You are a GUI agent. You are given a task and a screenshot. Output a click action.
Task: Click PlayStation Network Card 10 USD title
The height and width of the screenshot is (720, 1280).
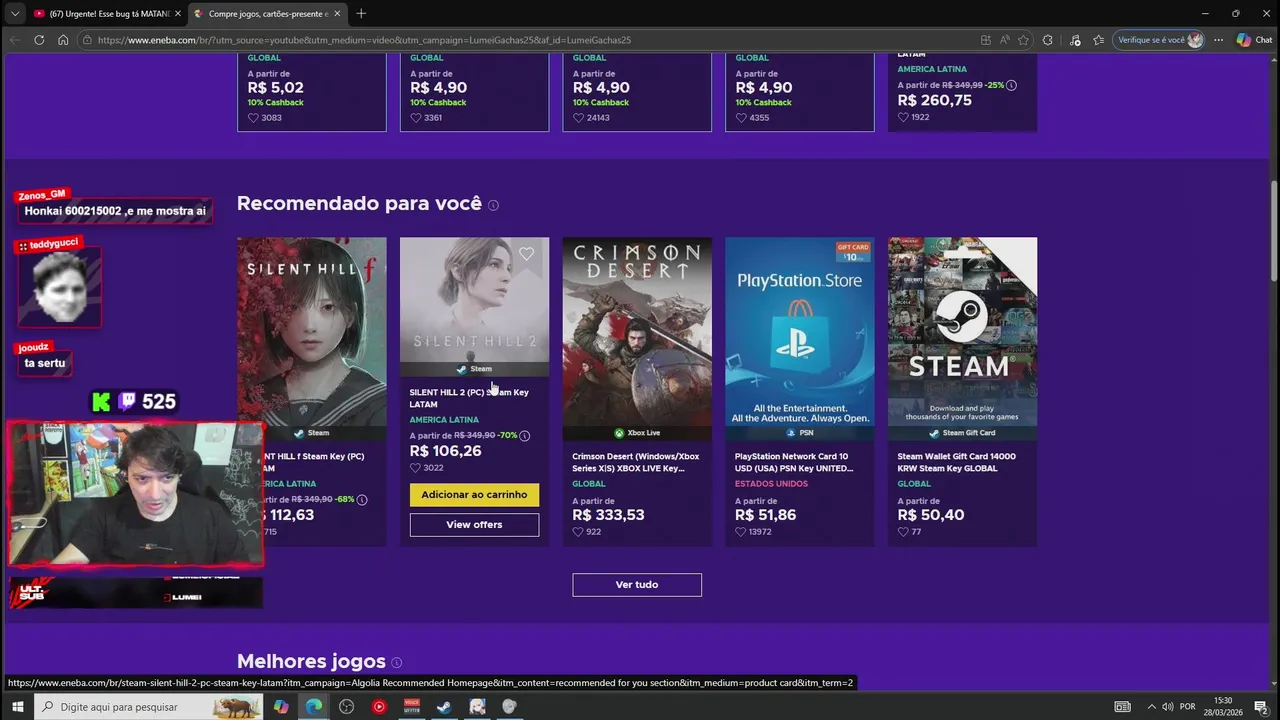click(794, 462)
